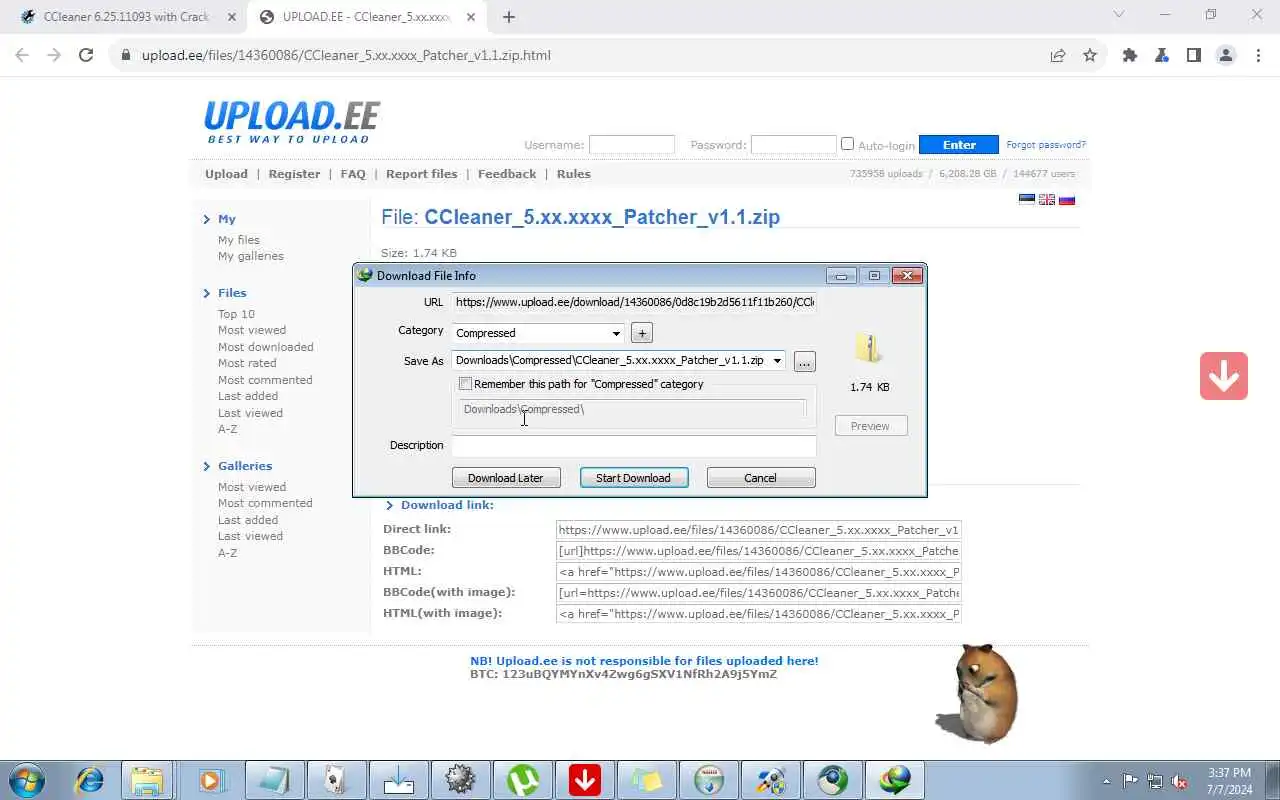Click the bookmark star icon in address bar
The width and height of the screenshot is (1280, 800).
click(x=1090, y=55)
